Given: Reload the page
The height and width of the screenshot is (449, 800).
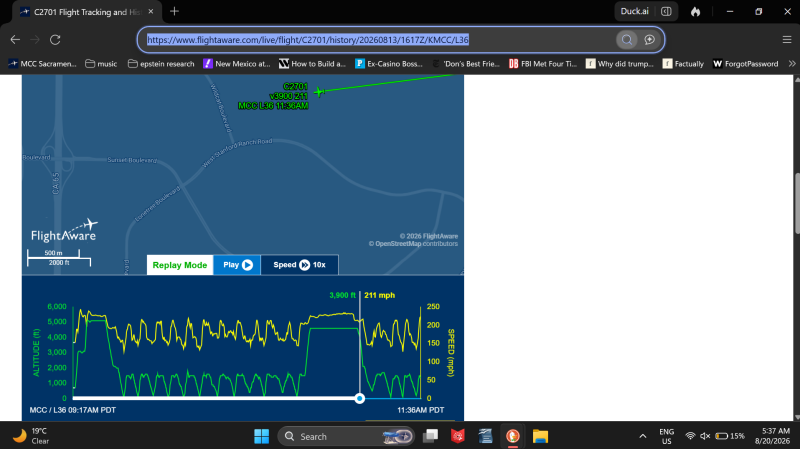Looking at the screenshot, I should tap(55, 39).
